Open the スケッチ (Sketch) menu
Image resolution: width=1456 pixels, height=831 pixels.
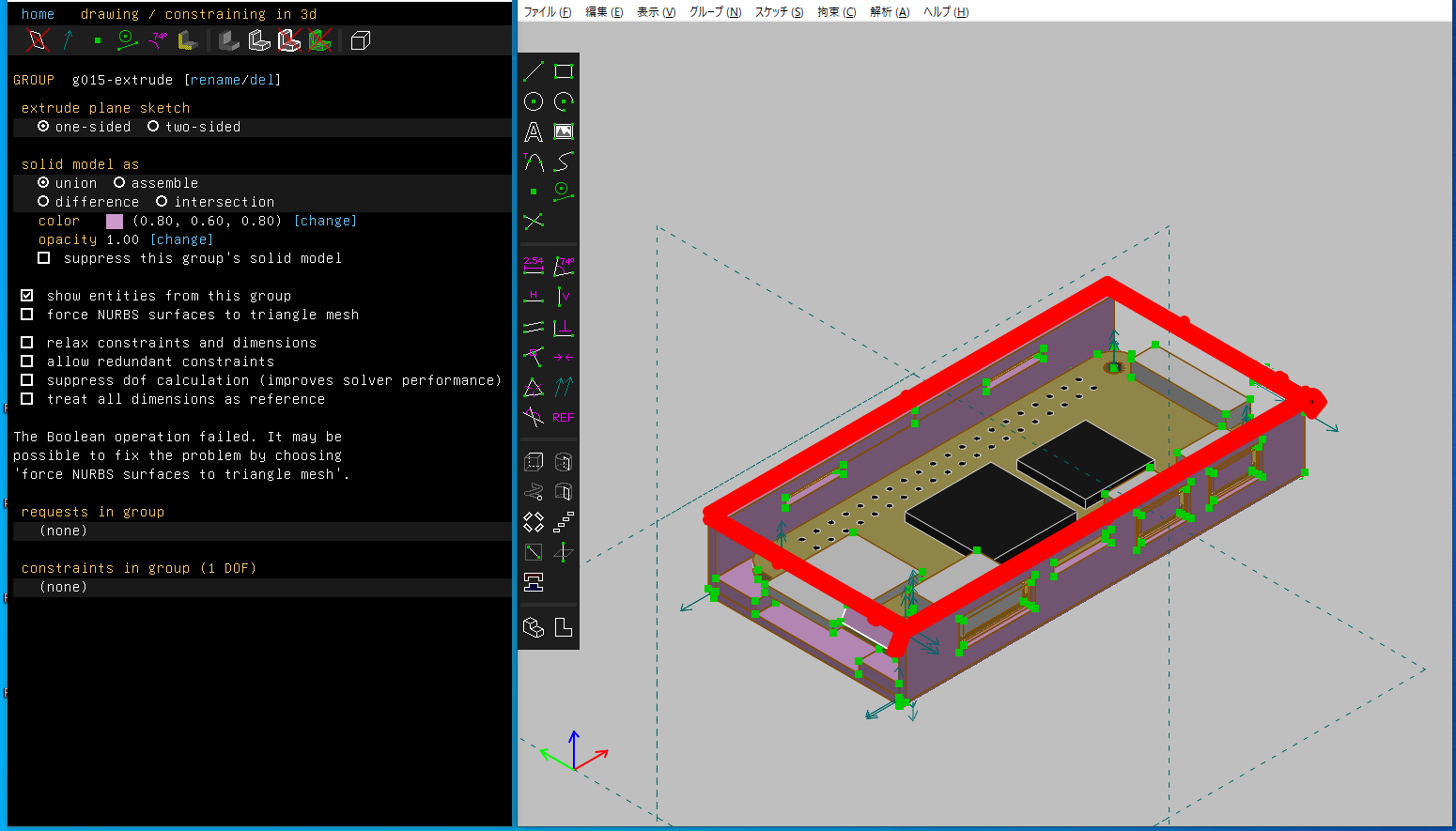[x=779, y=12]
